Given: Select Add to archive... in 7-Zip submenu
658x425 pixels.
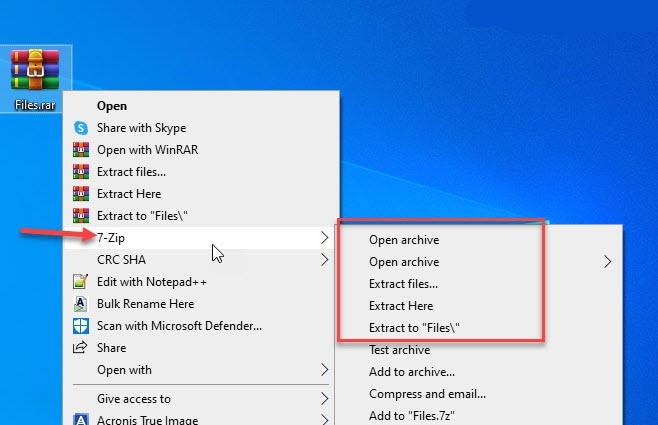Looking at the screenshot, I should point(479,372).
